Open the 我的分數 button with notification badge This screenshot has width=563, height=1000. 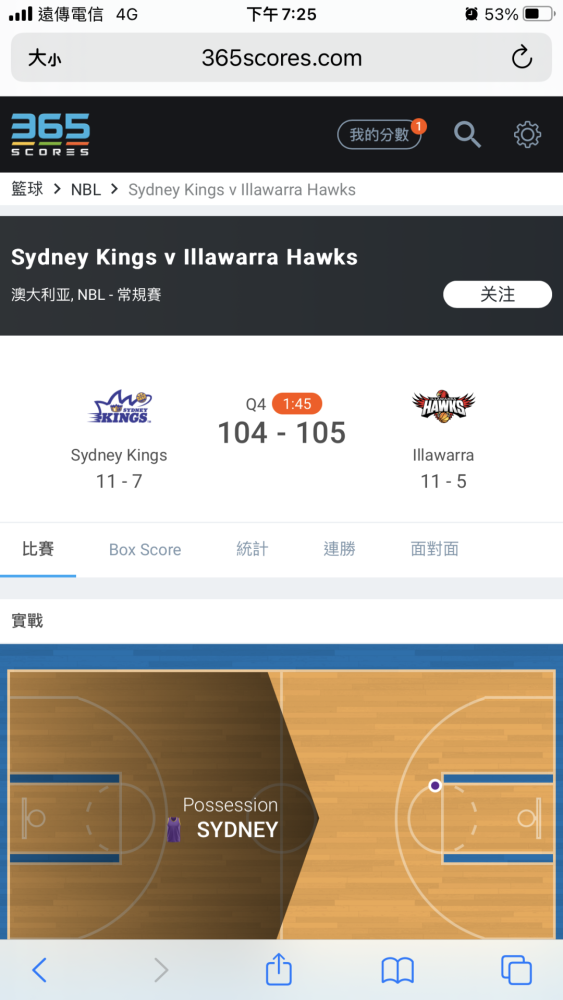[380, 135]
